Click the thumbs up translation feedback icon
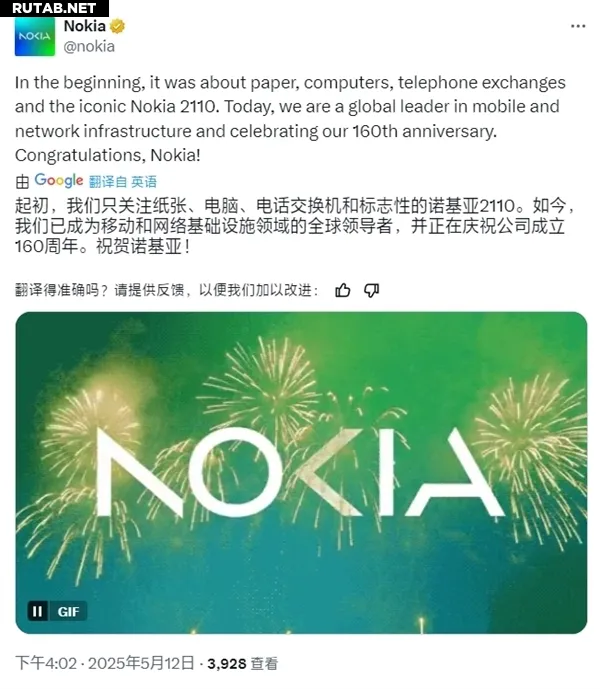 [x=343, y=290]
